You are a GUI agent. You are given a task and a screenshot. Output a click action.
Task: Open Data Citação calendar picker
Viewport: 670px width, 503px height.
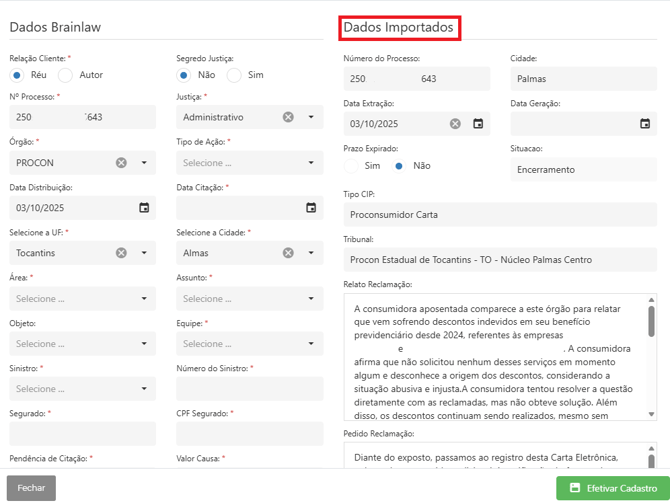(x=311, y=208)
